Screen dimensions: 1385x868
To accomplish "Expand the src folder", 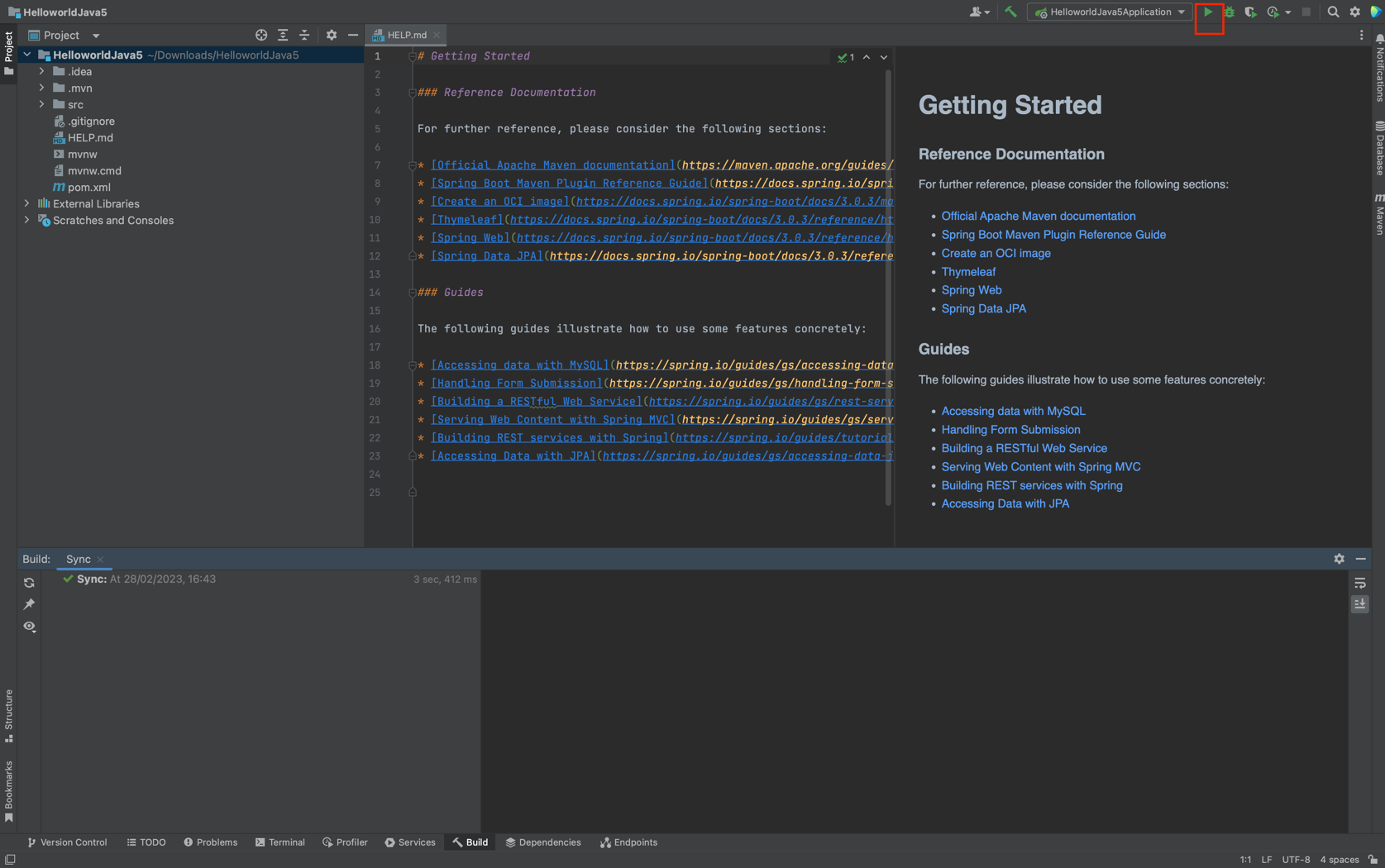I will tap(42, 104).
